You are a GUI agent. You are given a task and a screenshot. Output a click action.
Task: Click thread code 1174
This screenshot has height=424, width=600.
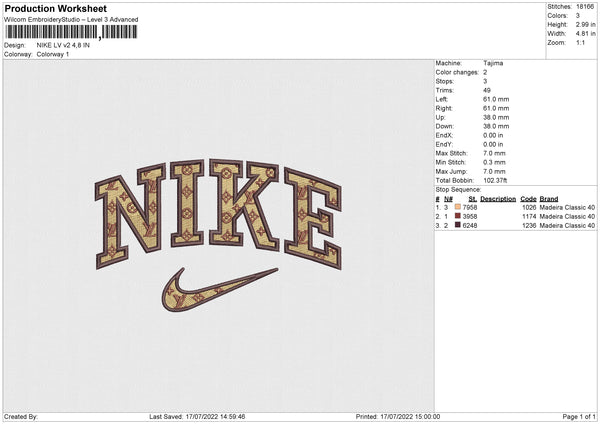coord(529,217)
